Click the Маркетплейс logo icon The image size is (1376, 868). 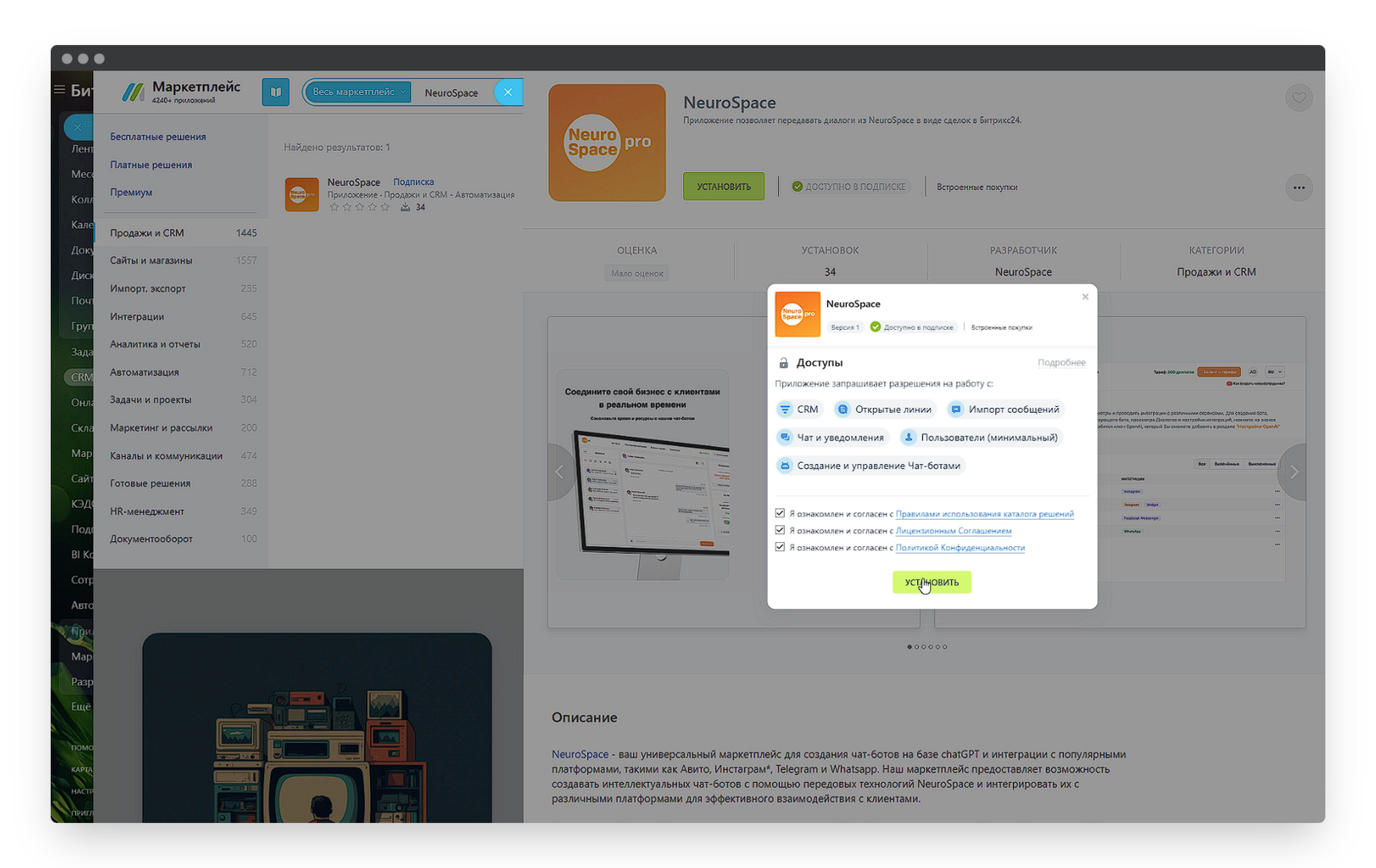coord(133,92)
